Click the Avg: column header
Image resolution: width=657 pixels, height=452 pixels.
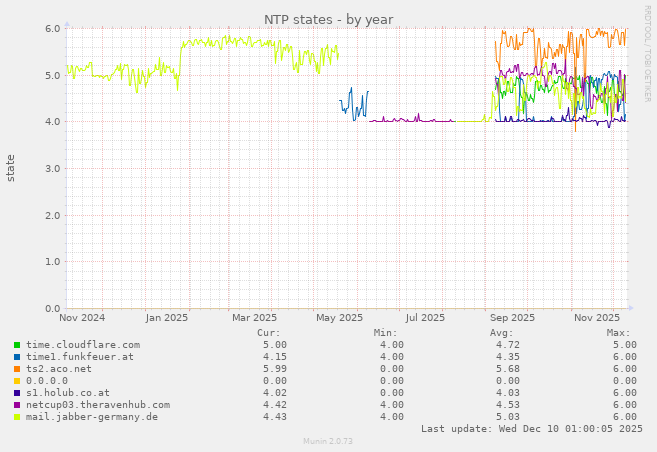pyautogui.click(x=502, y=333)
